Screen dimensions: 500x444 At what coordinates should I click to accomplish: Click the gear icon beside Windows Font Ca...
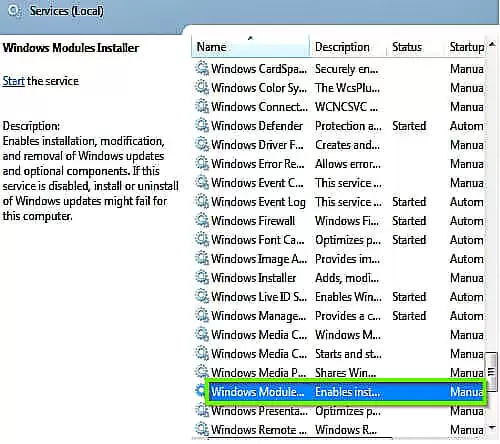pos(202,239)
